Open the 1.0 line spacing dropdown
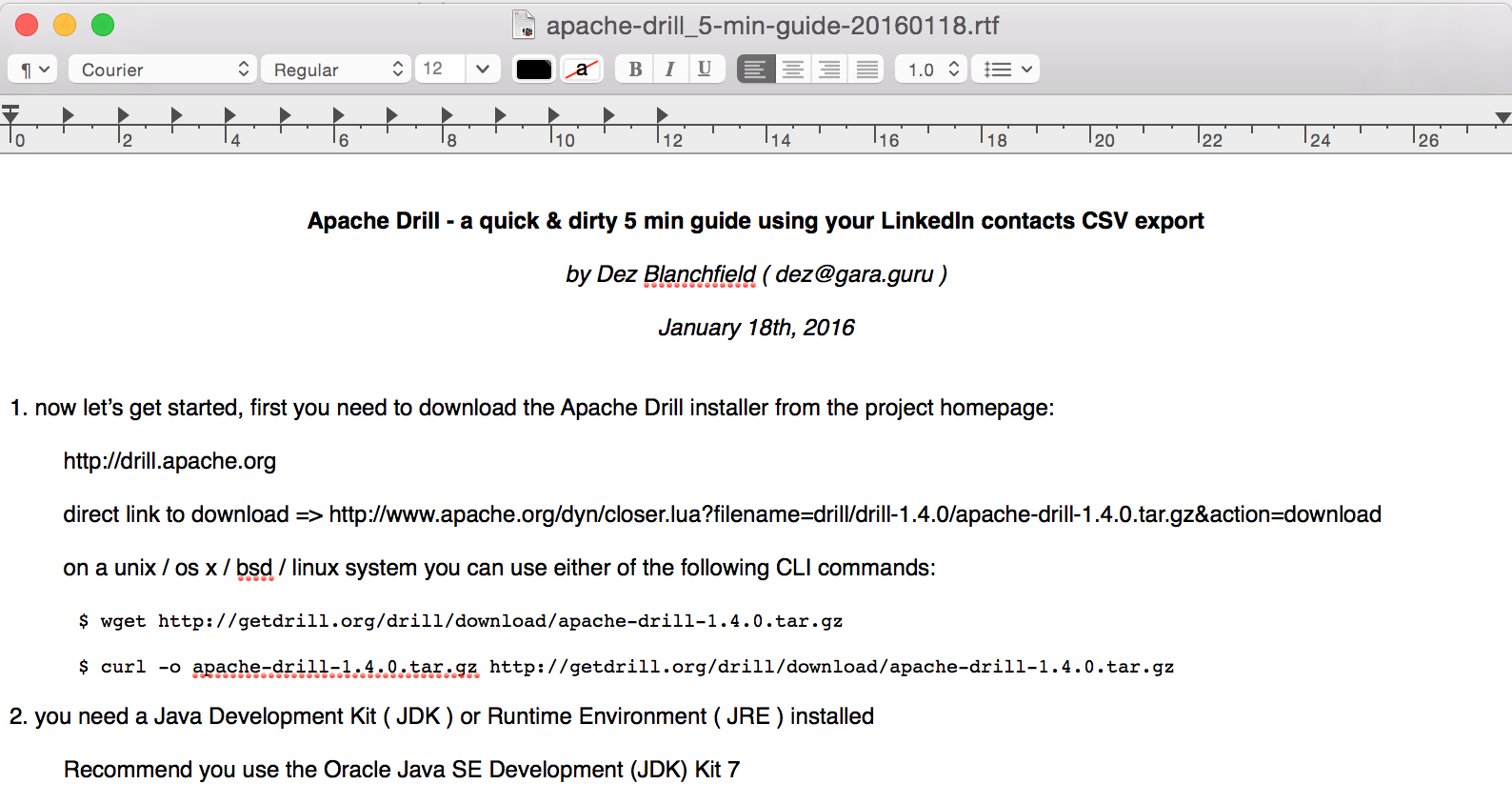The height and width of the screenshot is (804, 1512). click(931, 70)
